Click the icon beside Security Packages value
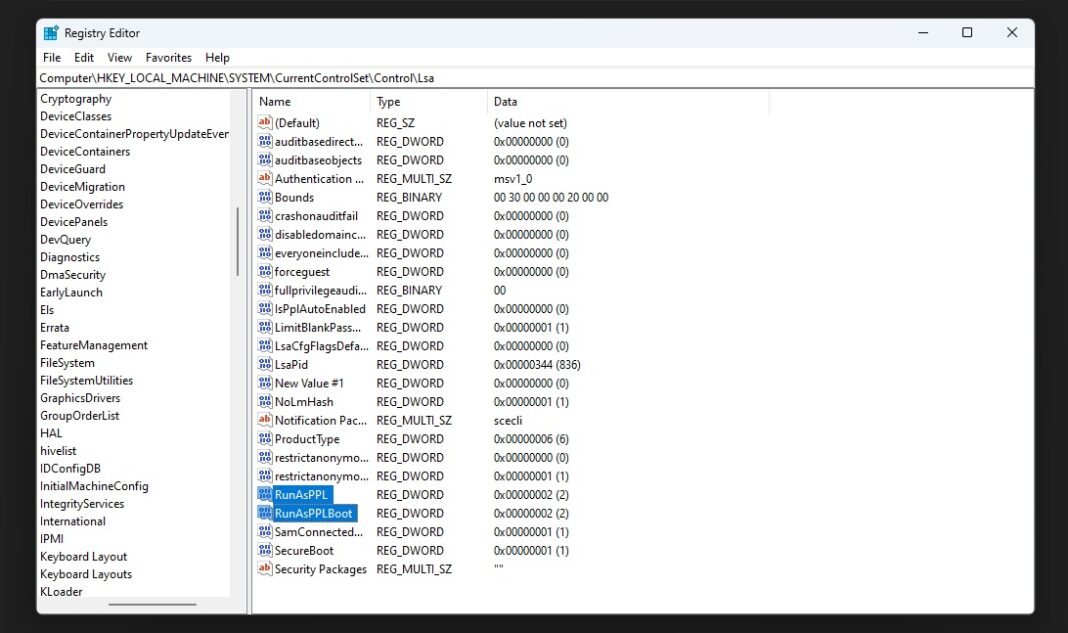This screenshot has height=633, width=1068. [x=265, y=569]
